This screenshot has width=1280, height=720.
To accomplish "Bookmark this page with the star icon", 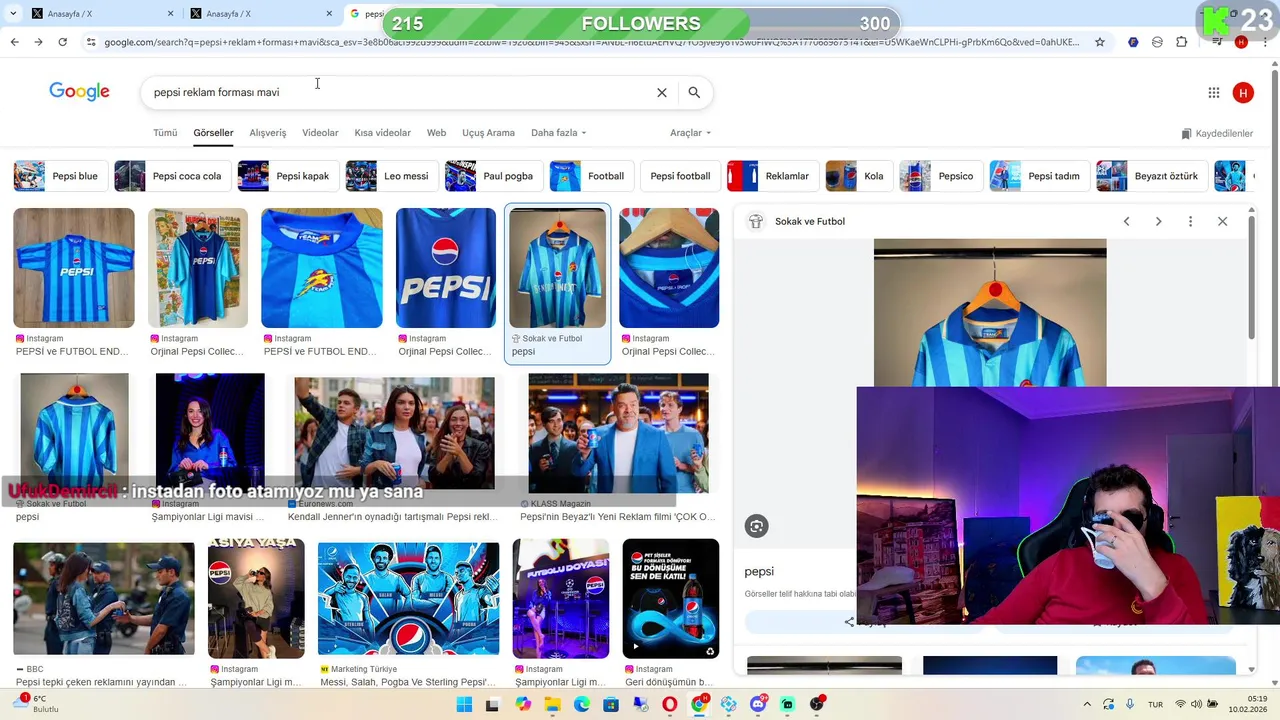I will 1100,42.
